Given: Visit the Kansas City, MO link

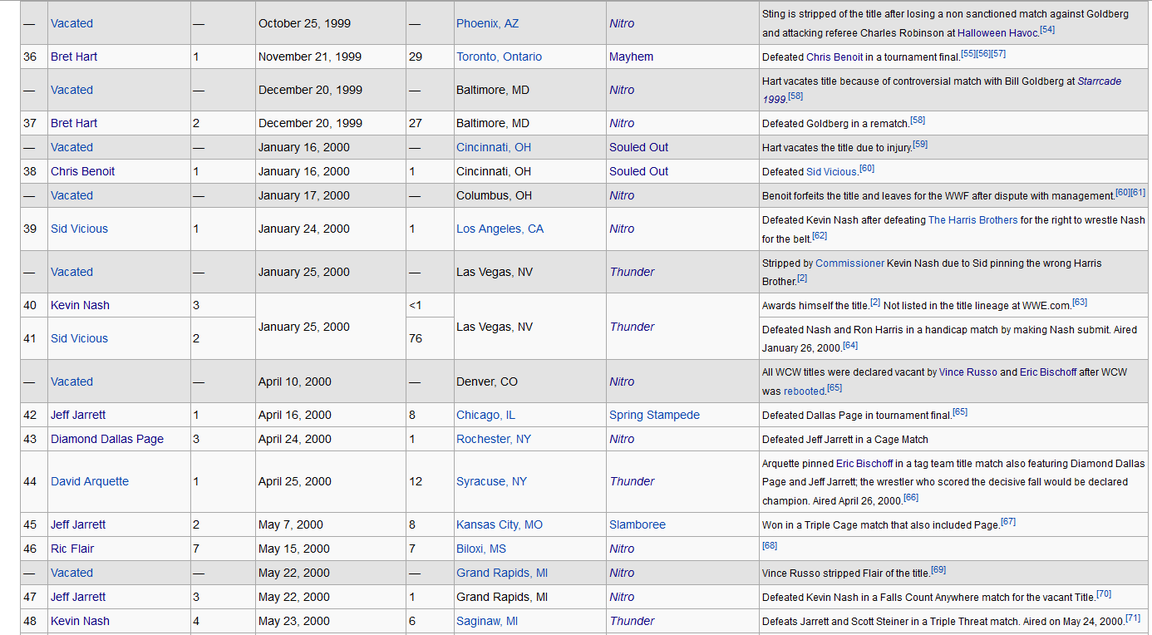Looking at the screenshot, I should point(499,525).
